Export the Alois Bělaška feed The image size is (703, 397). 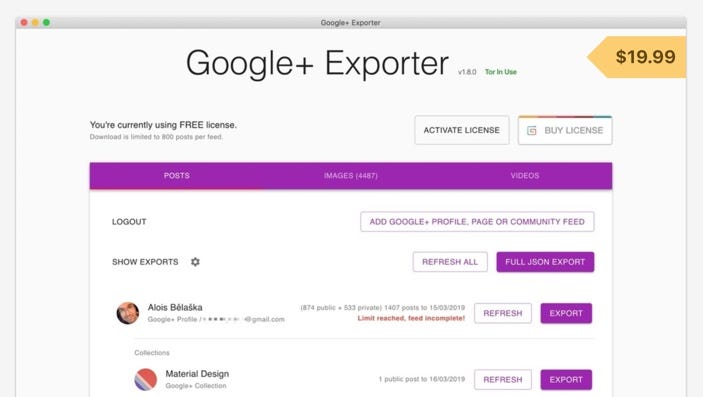566,313
